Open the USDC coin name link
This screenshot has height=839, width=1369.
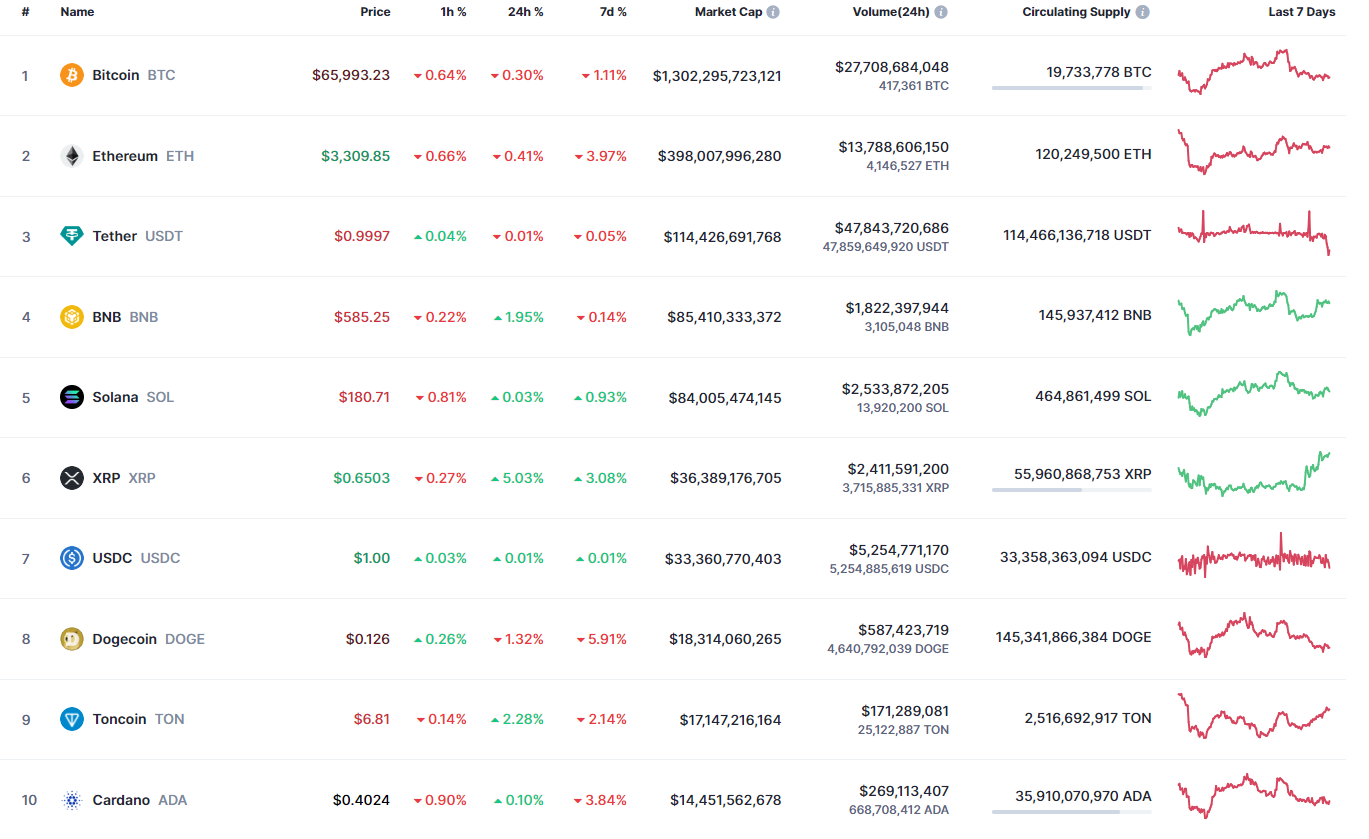point(112,558)
